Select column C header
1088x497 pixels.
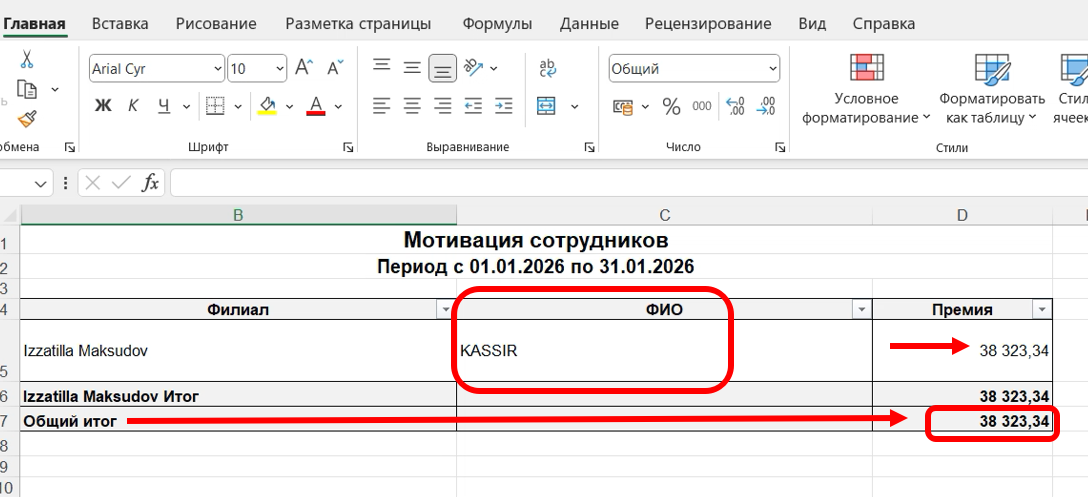(x=664, y=216)
